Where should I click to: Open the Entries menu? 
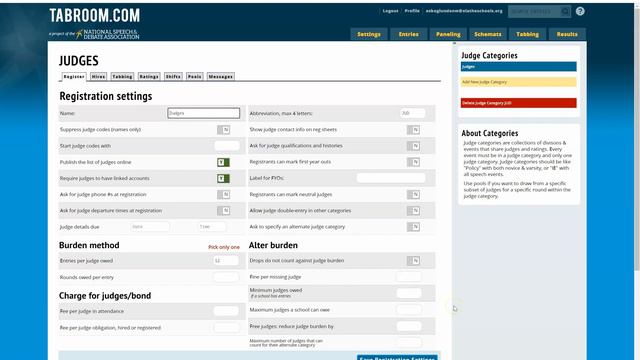tap(409, 34)
